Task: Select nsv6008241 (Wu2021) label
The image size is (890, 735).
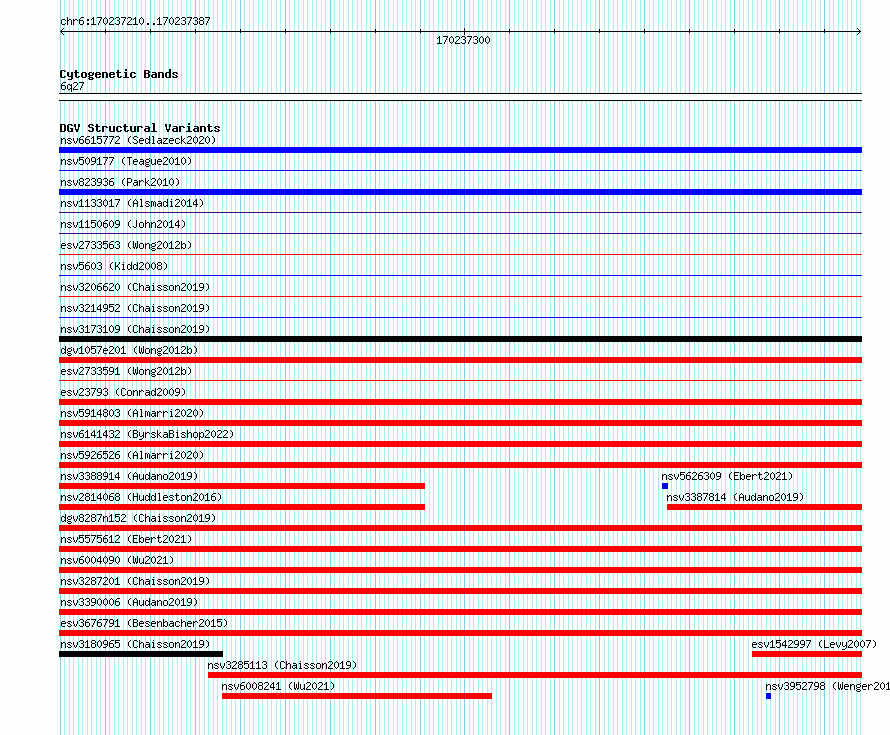Action: pyautogui.click(x=278, y=686)
